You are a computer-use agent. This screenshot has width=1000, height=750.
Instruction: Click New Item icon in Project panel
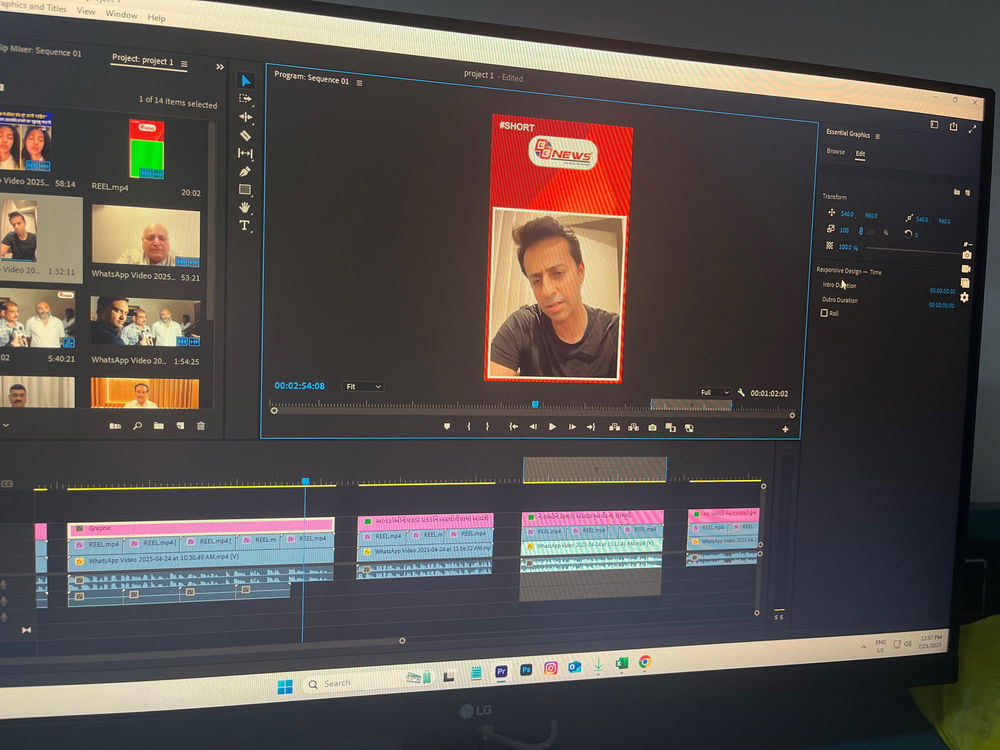click(x=180, y=425)
